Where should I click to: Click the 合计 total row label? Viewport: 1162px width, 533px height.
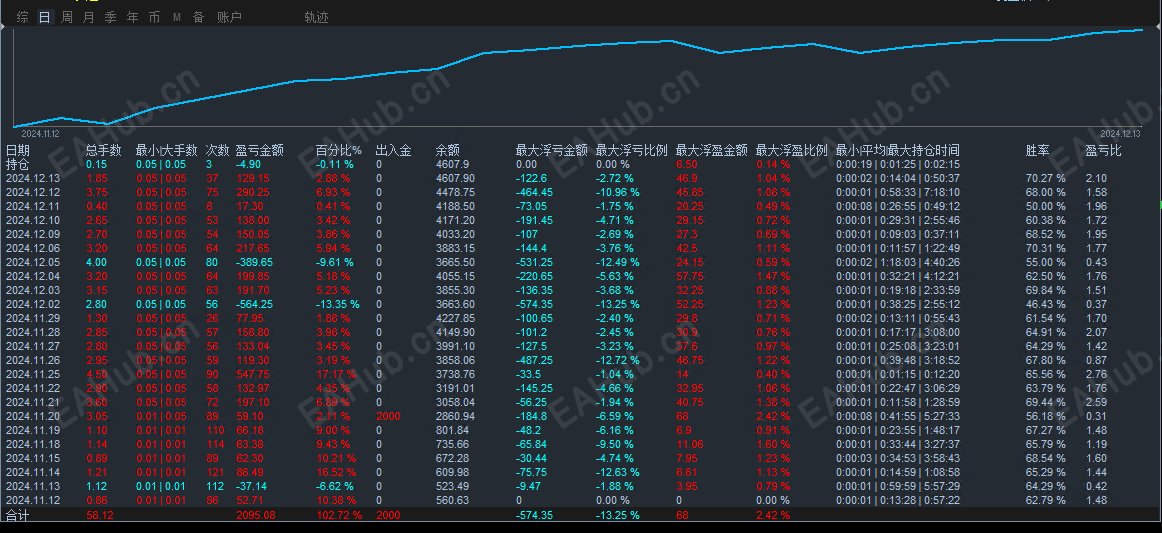coord(16,515)
